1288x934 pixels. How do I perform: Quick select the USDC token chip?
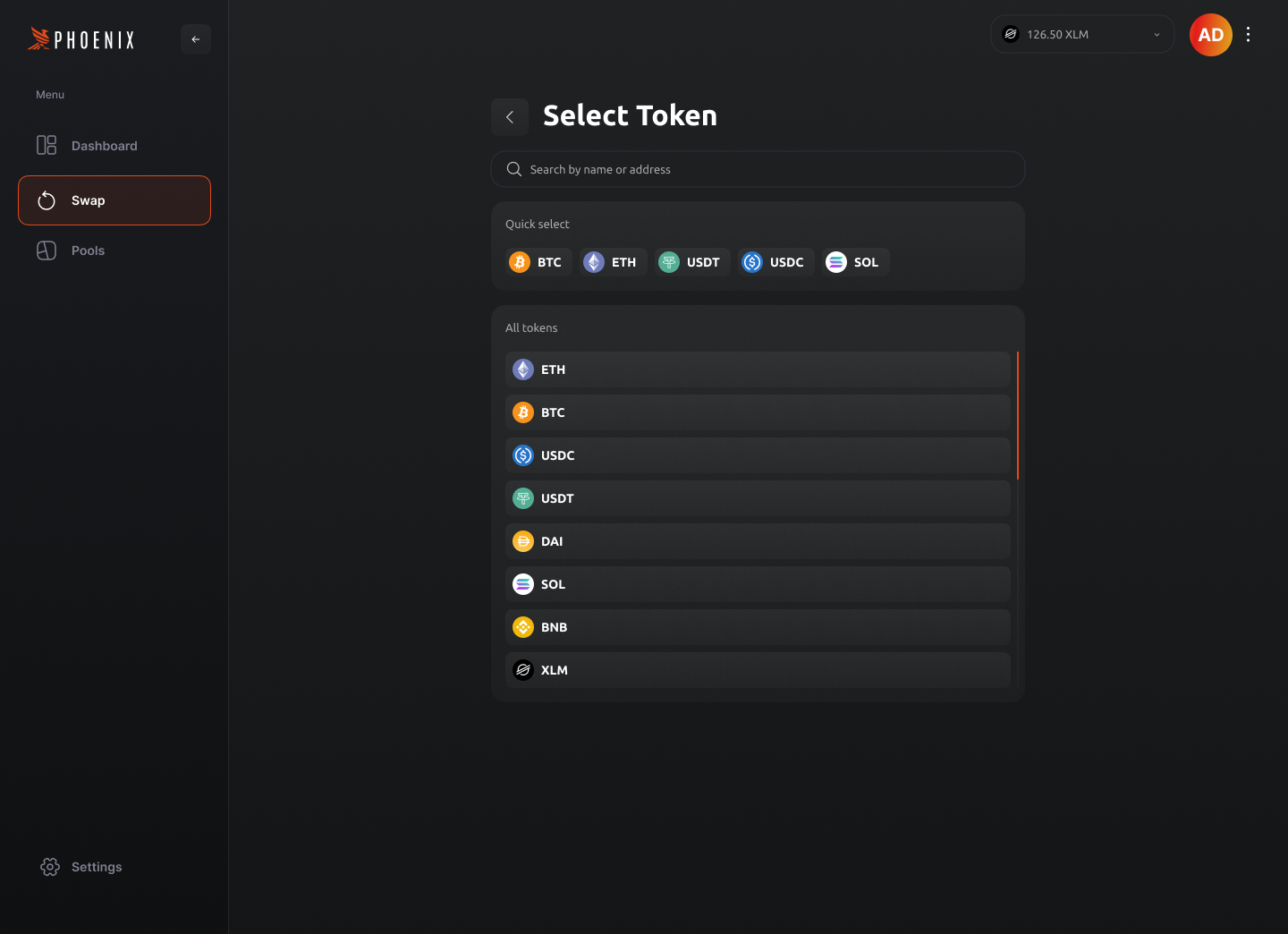(776, 262)
